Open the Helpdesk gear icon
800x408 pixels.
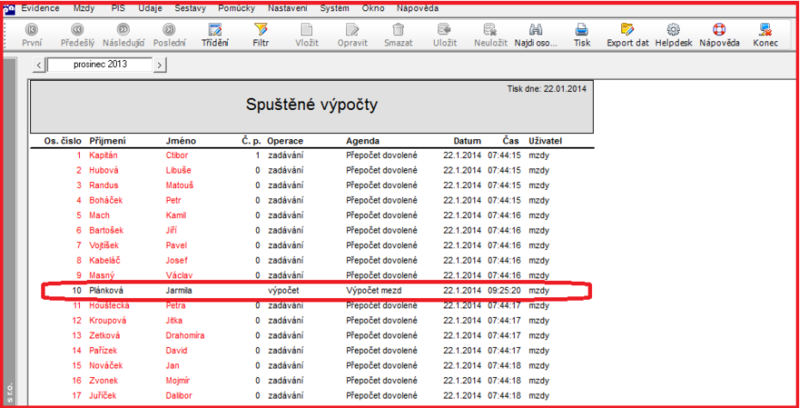[x=673, y=30]
